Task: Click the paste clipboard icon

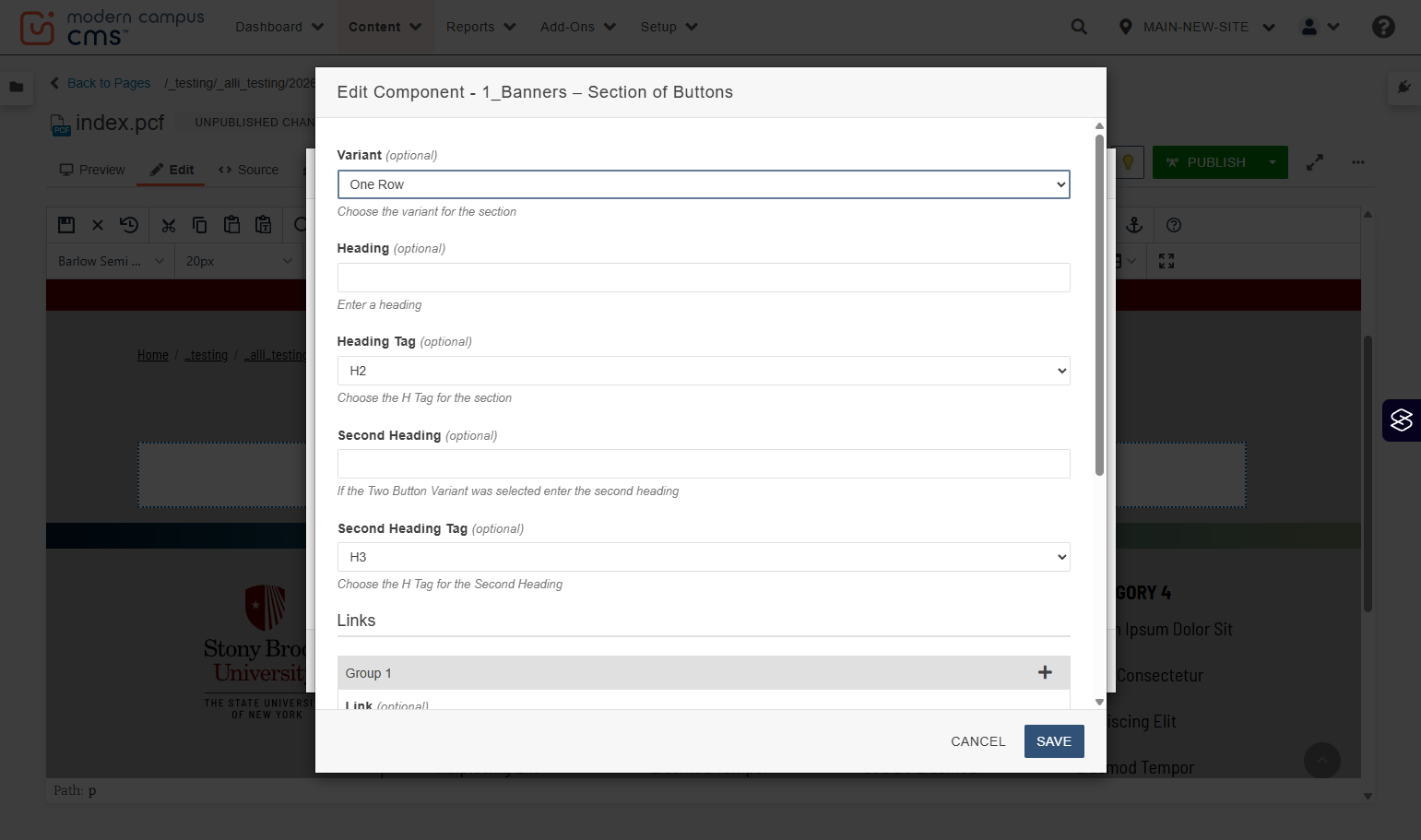Action: coord(231,225)
